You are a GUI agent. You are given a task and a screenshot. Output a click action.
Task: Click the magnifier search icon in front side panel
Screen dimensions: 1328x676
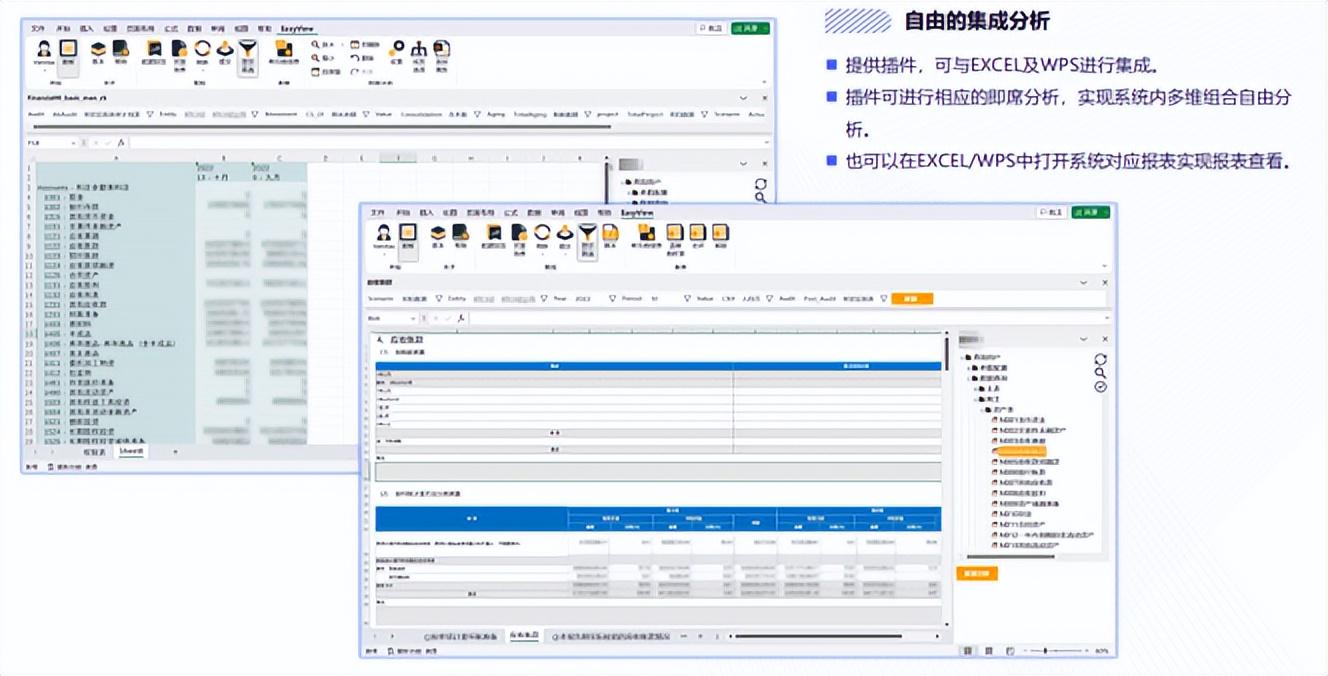pos(1100,373)
